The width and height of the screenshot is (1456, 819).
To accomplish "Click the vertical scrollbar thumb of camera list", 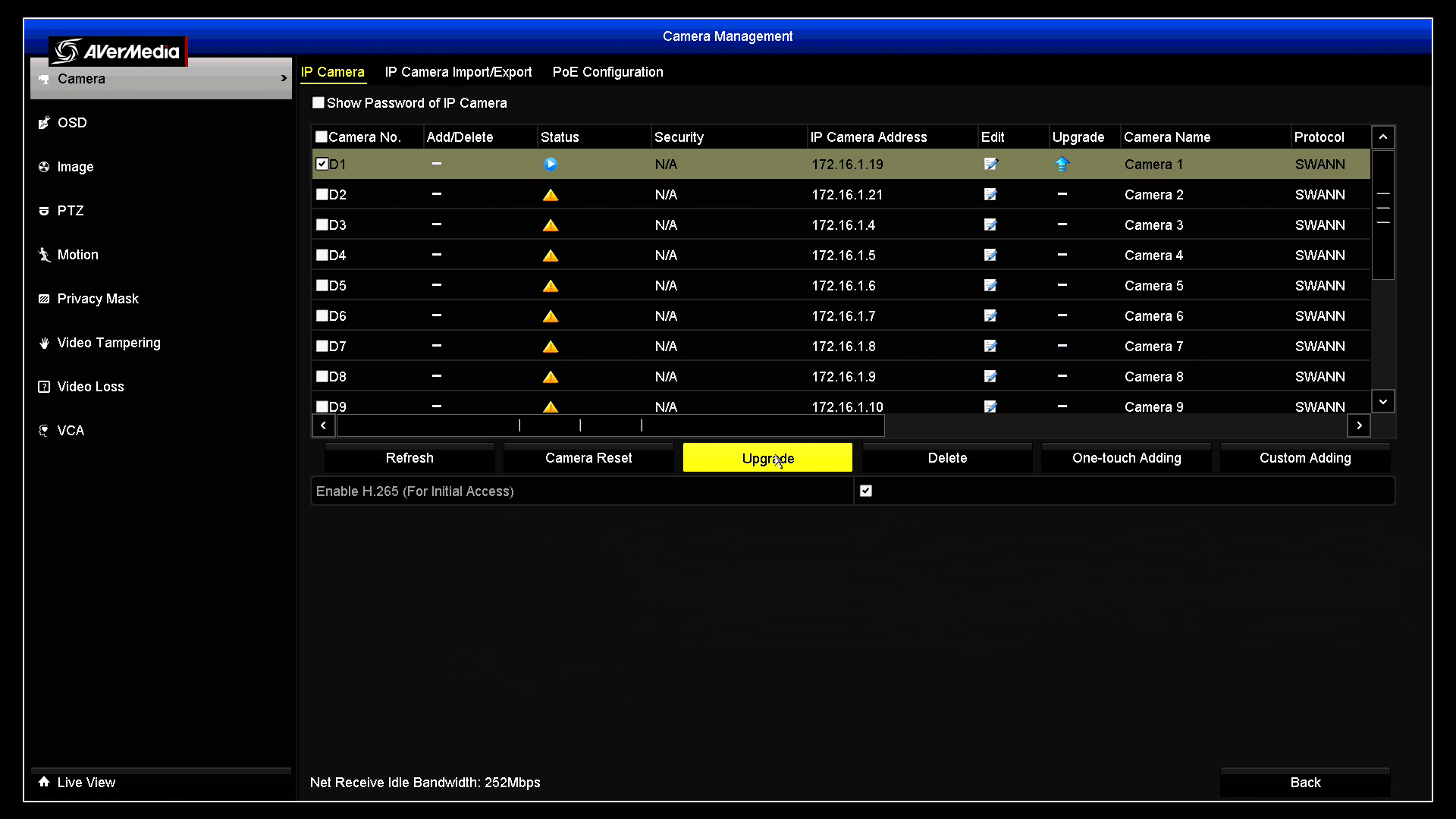I will click(x=1383, y=215).
